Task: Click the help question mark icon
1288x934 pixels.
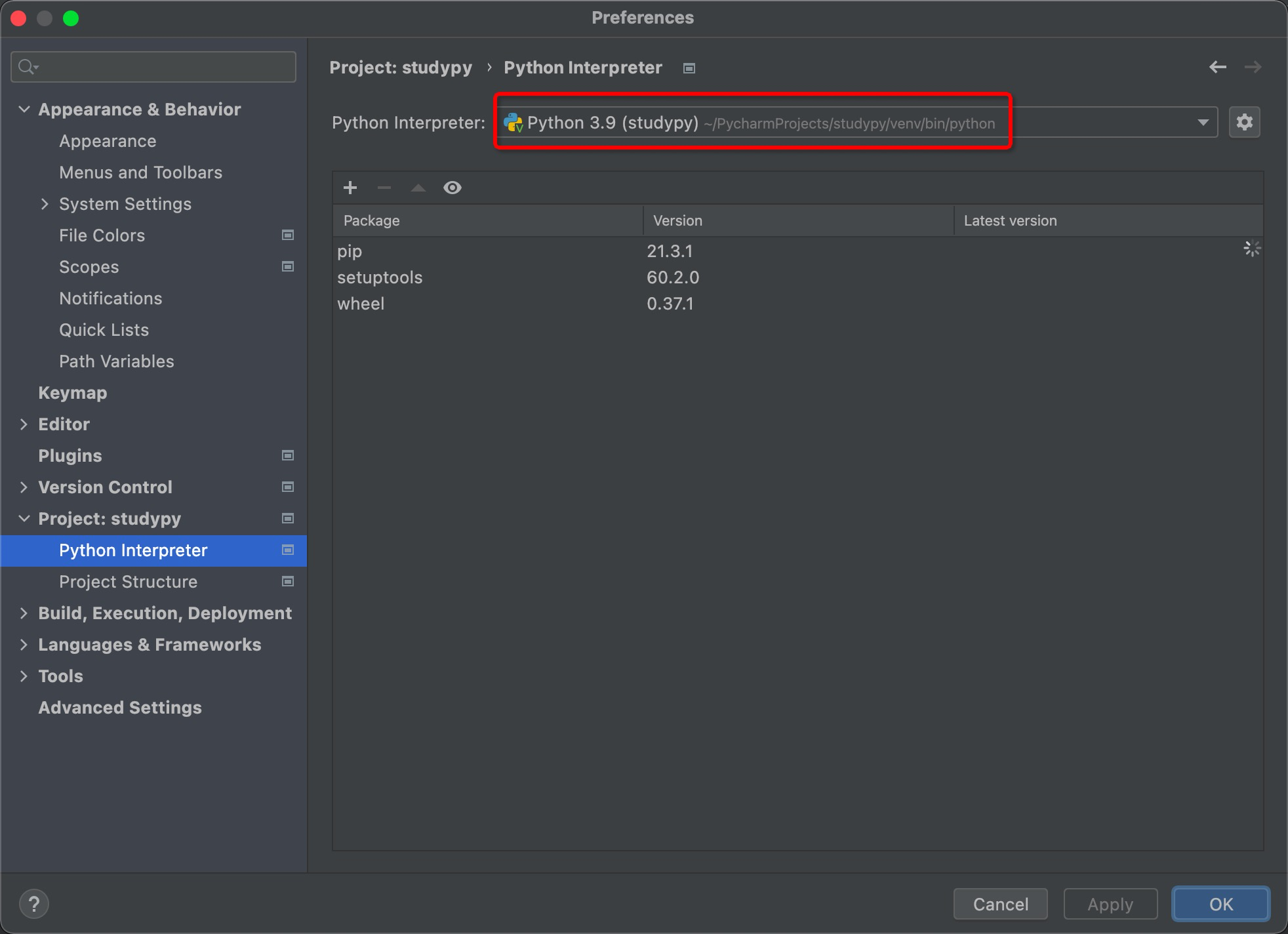Action: (x=34, y=904)
